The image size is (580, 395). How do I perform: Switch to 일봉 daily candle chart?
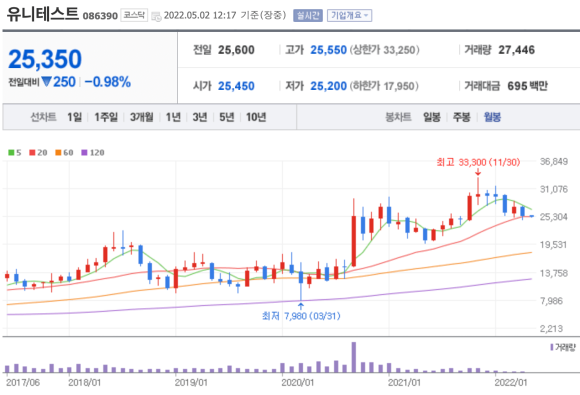tap(432, 117)
